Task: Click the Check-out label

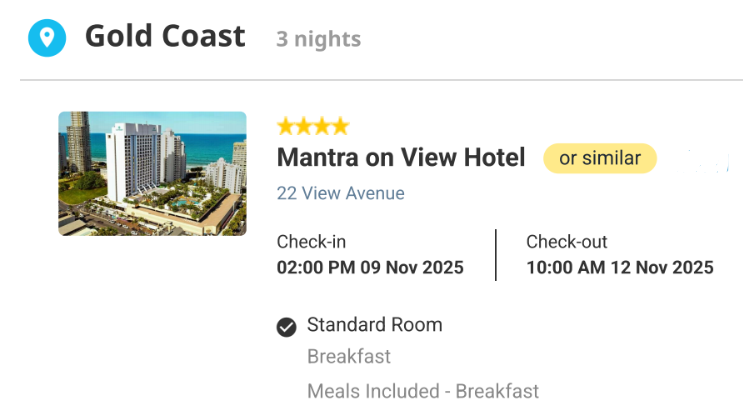Action: [x=567, y=242]
